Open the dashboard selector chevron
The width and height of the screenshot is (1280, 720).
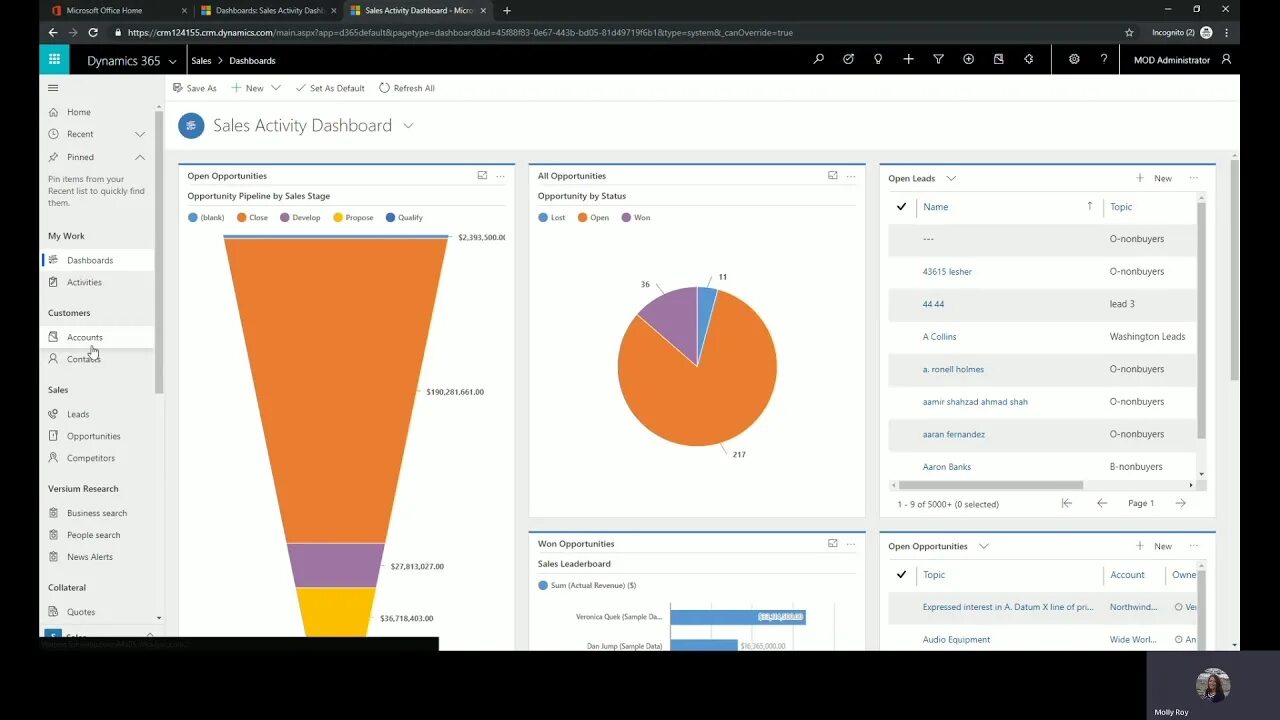click(408, 125)
